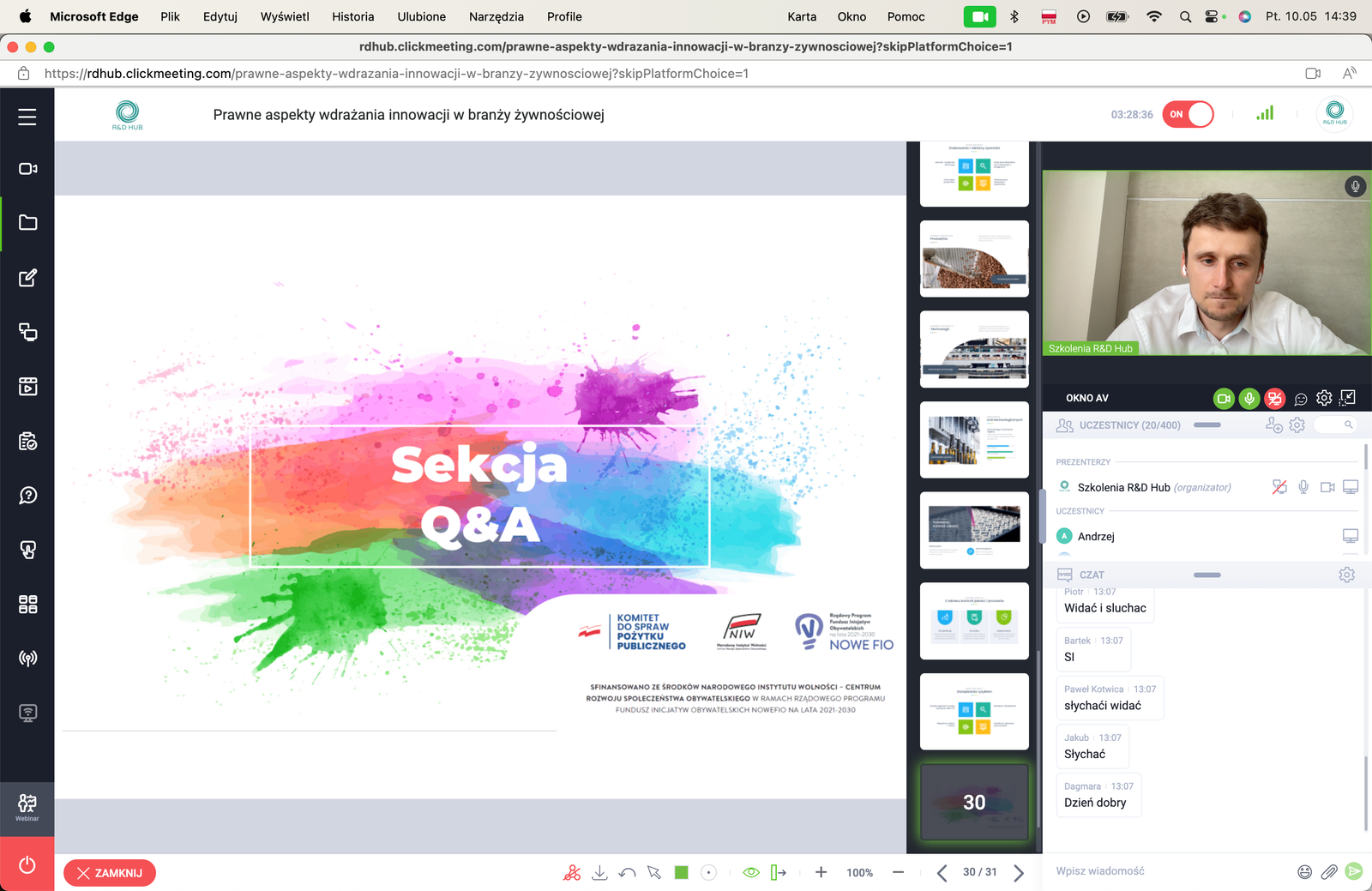Screen dimensions: 1372x891
Task: Open emoji picker in chat input
Action: (1304, 872)
